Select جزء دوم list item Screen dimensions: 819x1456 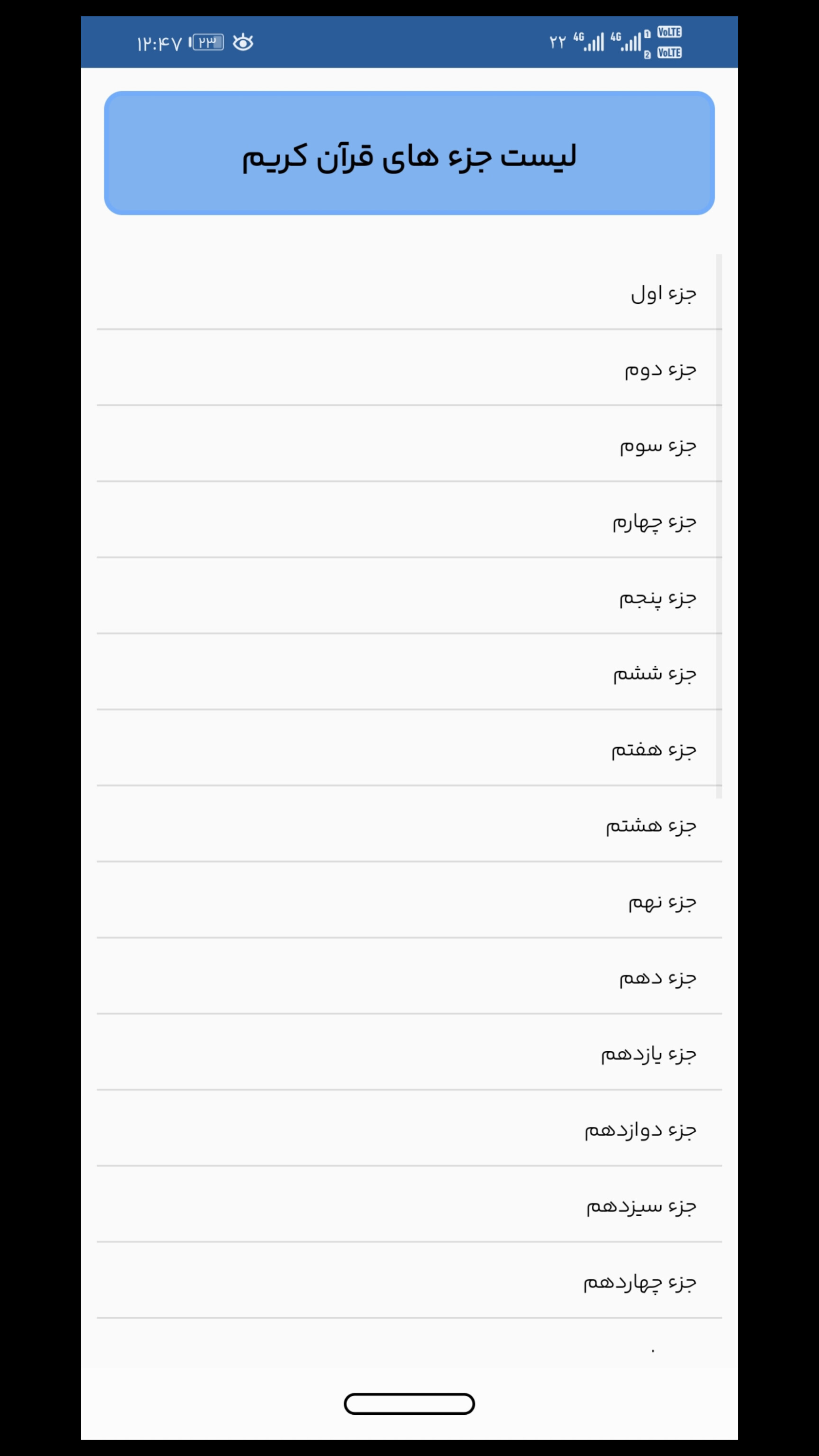(409, 370)
